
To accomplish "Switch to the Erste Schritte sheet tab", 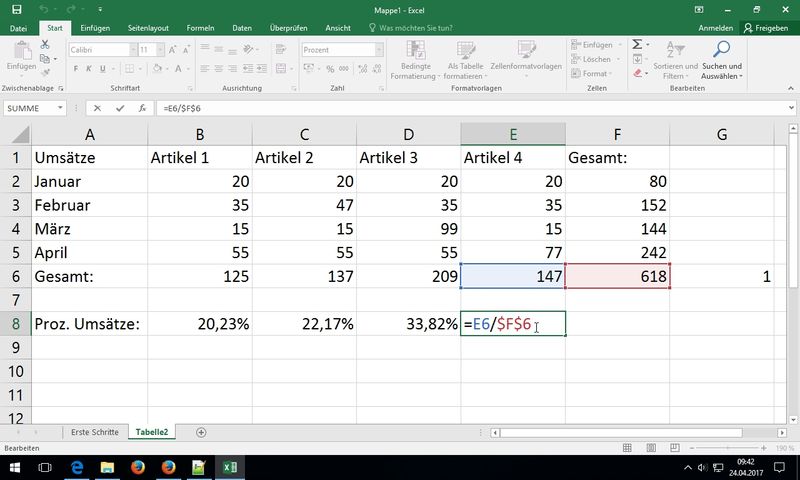I will [x=95, y=432].
